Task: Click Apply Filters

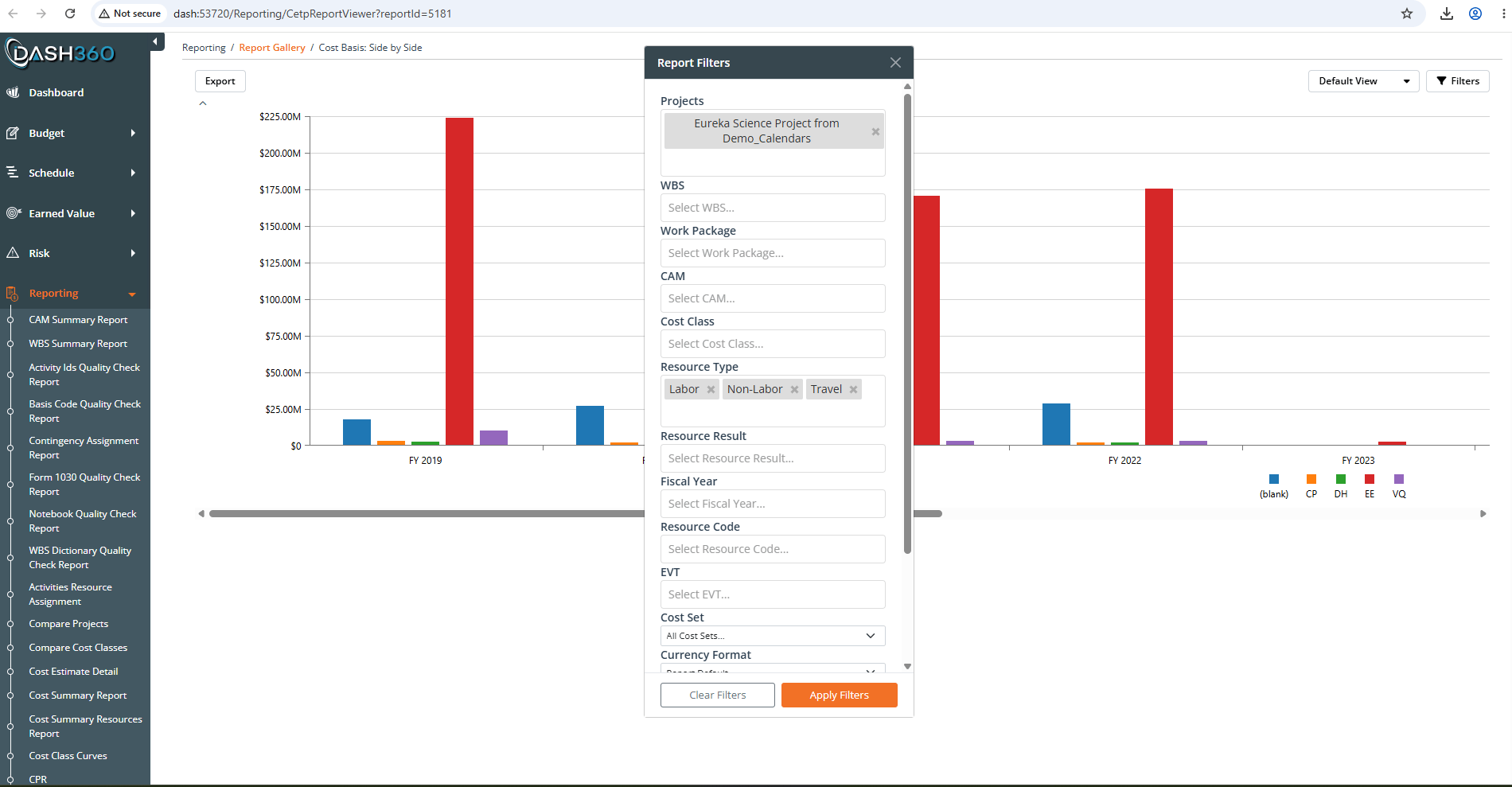Action: click(x=839, y=695)
